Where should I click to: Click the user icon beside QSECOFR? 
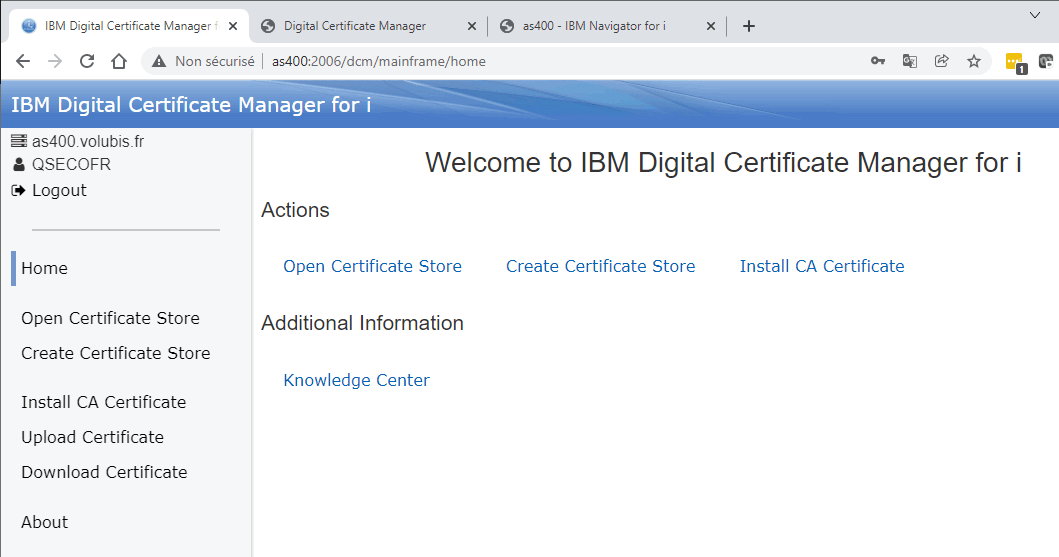tap(19, 164)
